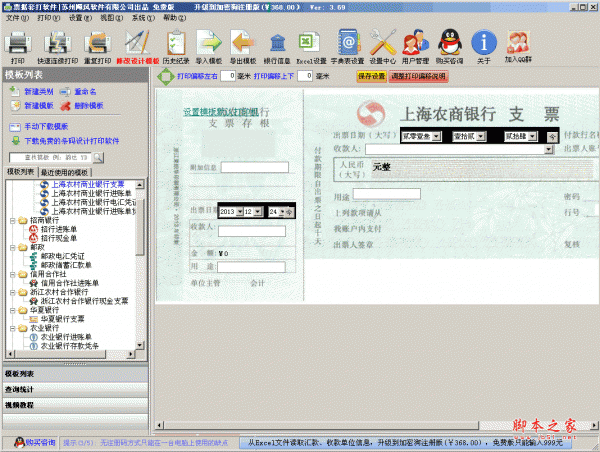Select 华夏银行支票 template
This screenshot has width=600, height=452.
click(x=62, y=319)
